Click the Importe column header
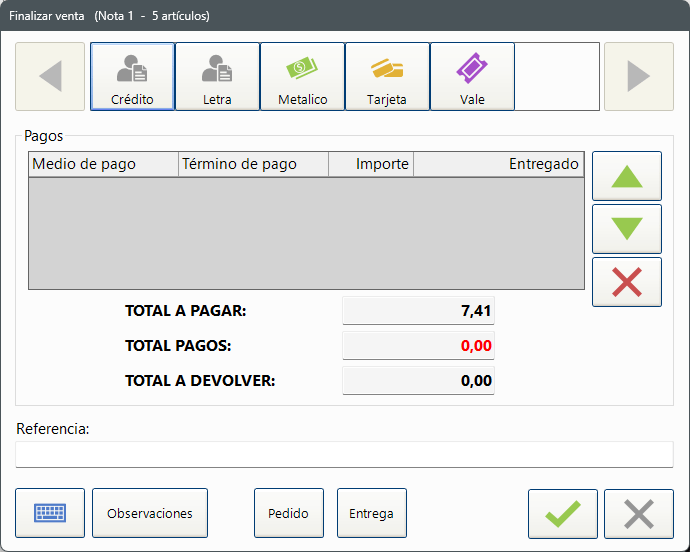 (370, 164)
